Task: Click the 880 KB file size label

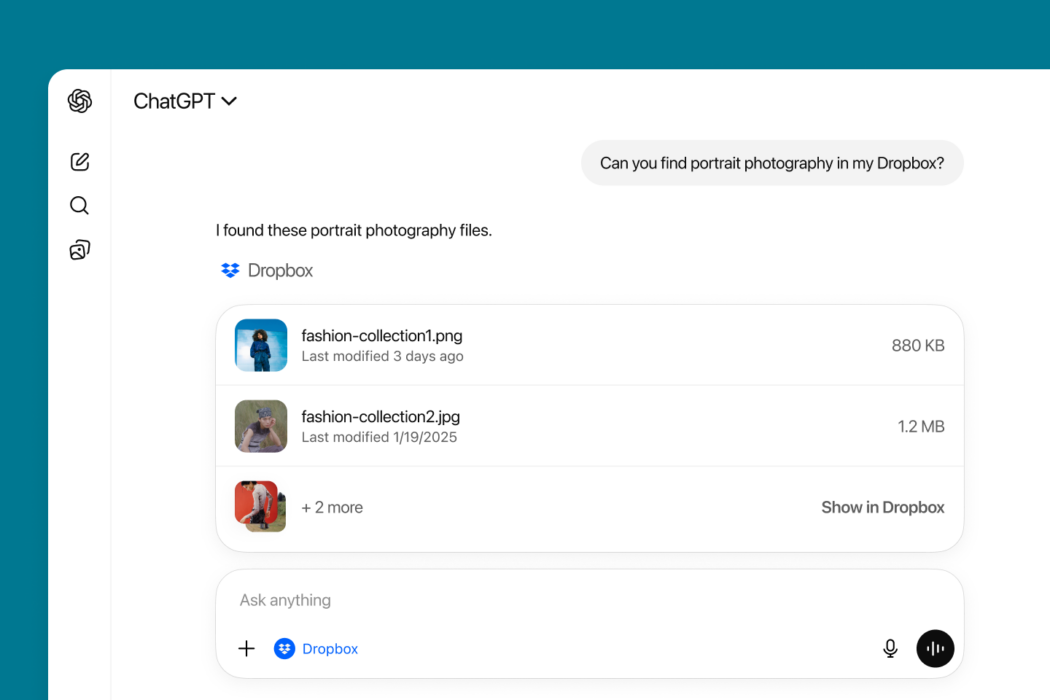Action: (x=917, y=346)
